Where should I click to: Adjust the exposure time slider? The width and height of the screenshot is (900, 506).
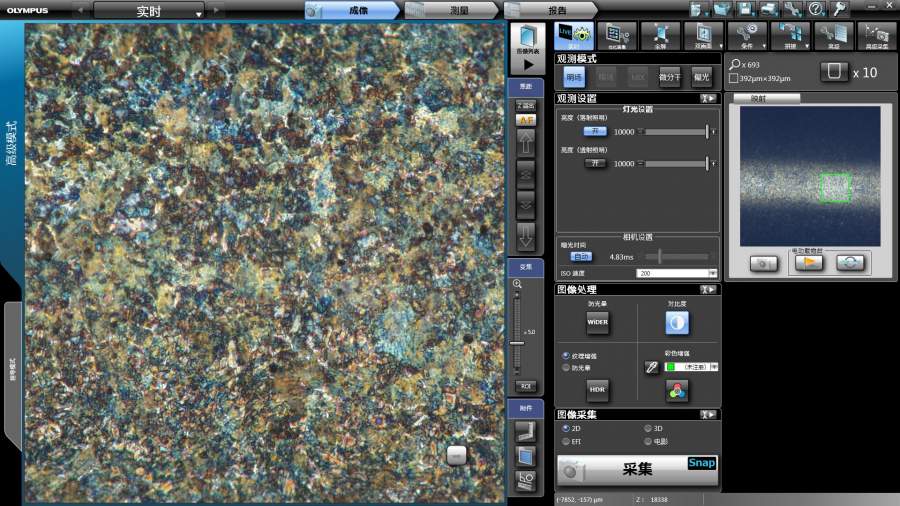tap(677, 256)
